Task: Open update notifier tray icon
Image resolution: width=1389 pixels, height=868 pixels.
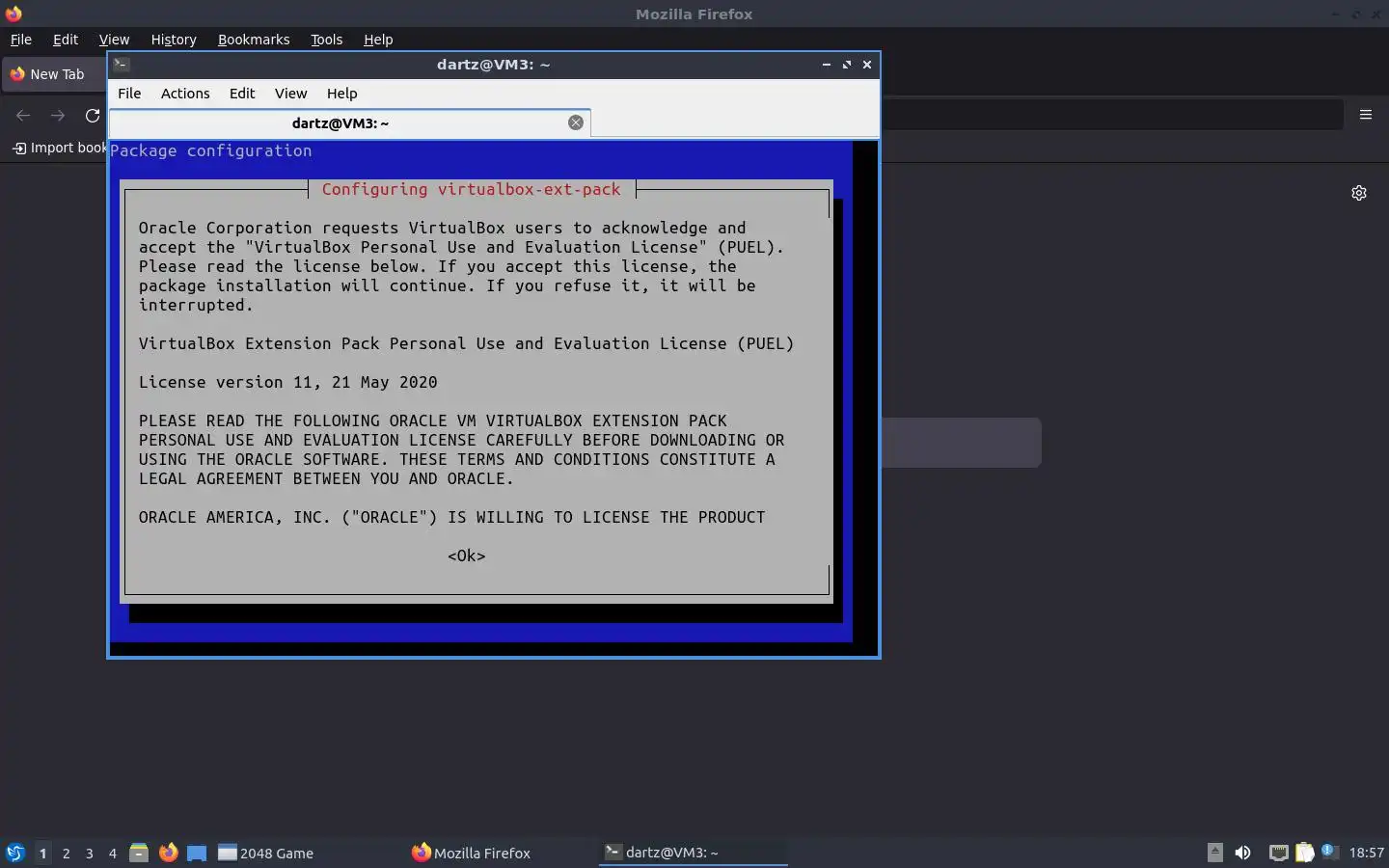Action: coord(1329,852)
